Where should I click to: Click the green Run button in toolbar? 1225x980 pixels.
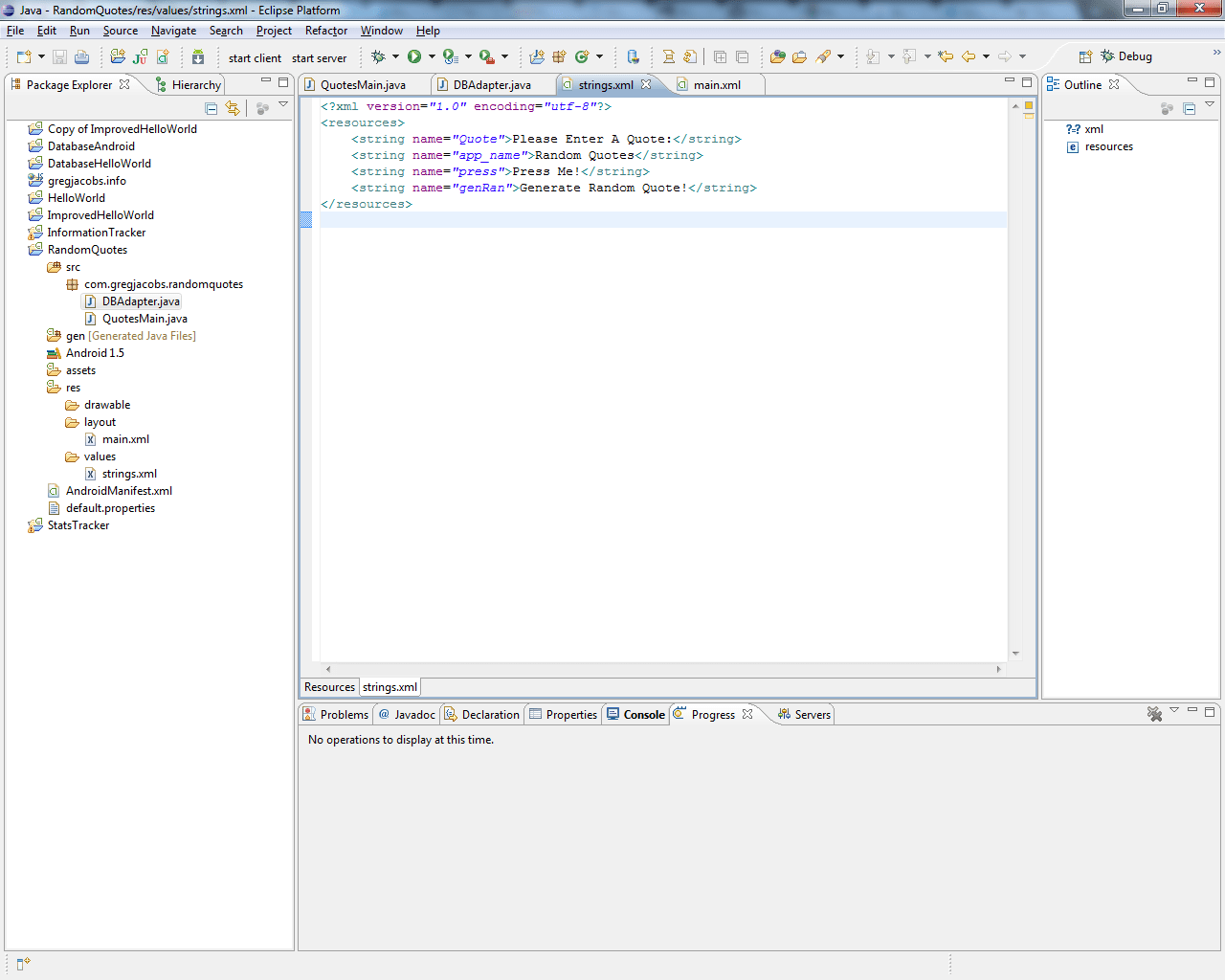click(414, 57)
